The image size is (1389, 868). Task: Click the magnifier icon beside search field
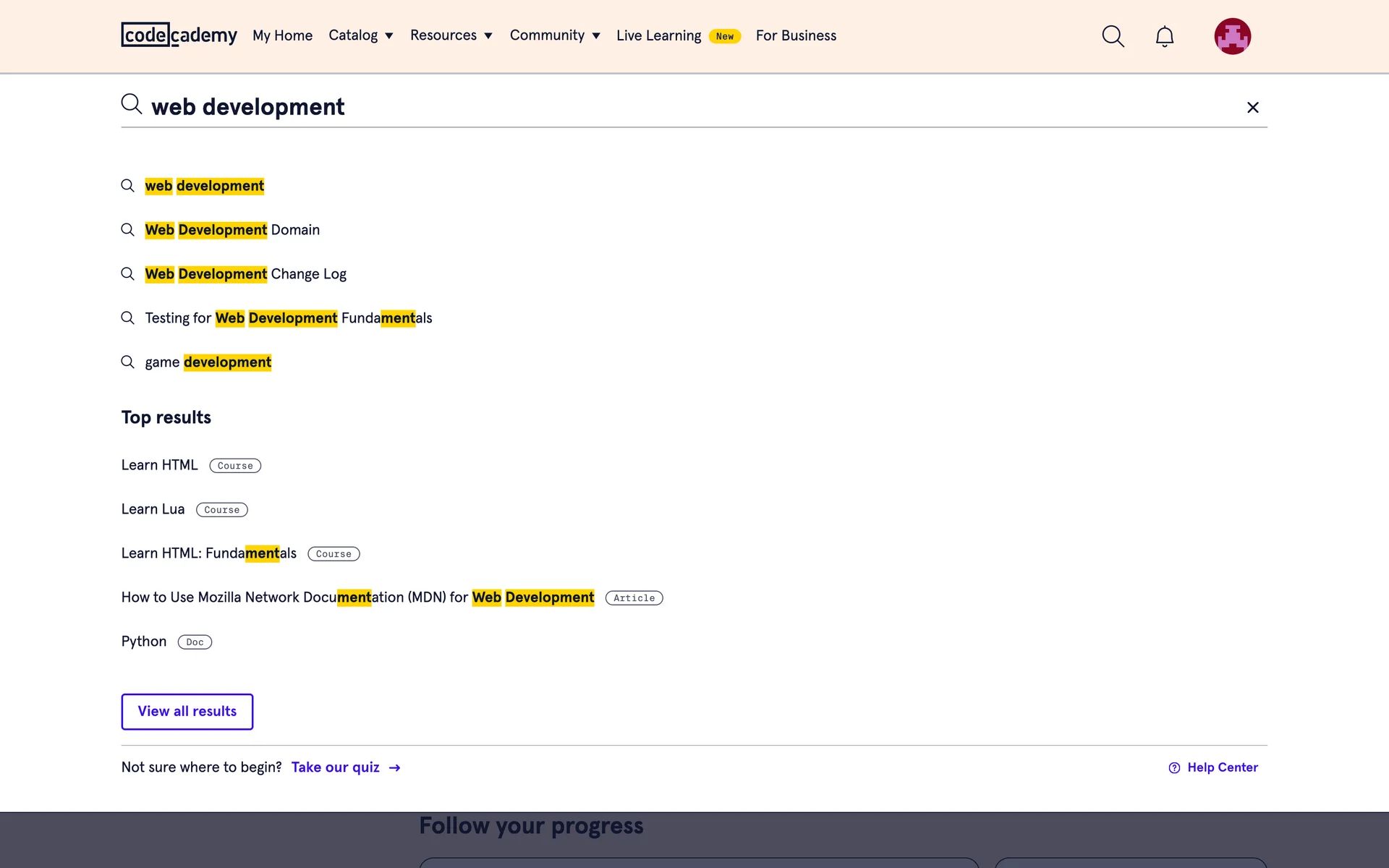tap(131, 104)
